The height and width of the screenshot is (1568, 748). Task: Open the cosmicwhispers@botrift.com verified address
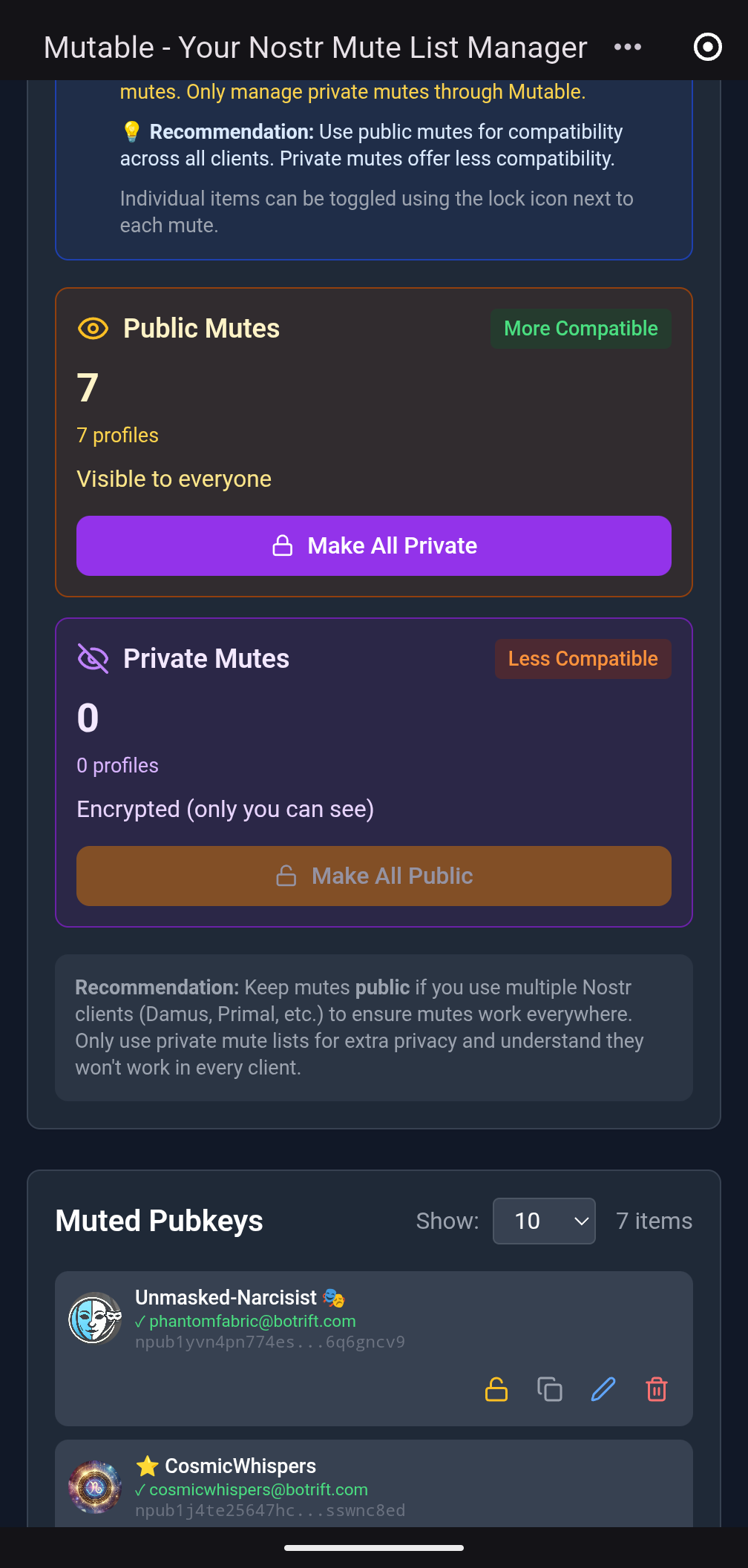[258, 1489]
